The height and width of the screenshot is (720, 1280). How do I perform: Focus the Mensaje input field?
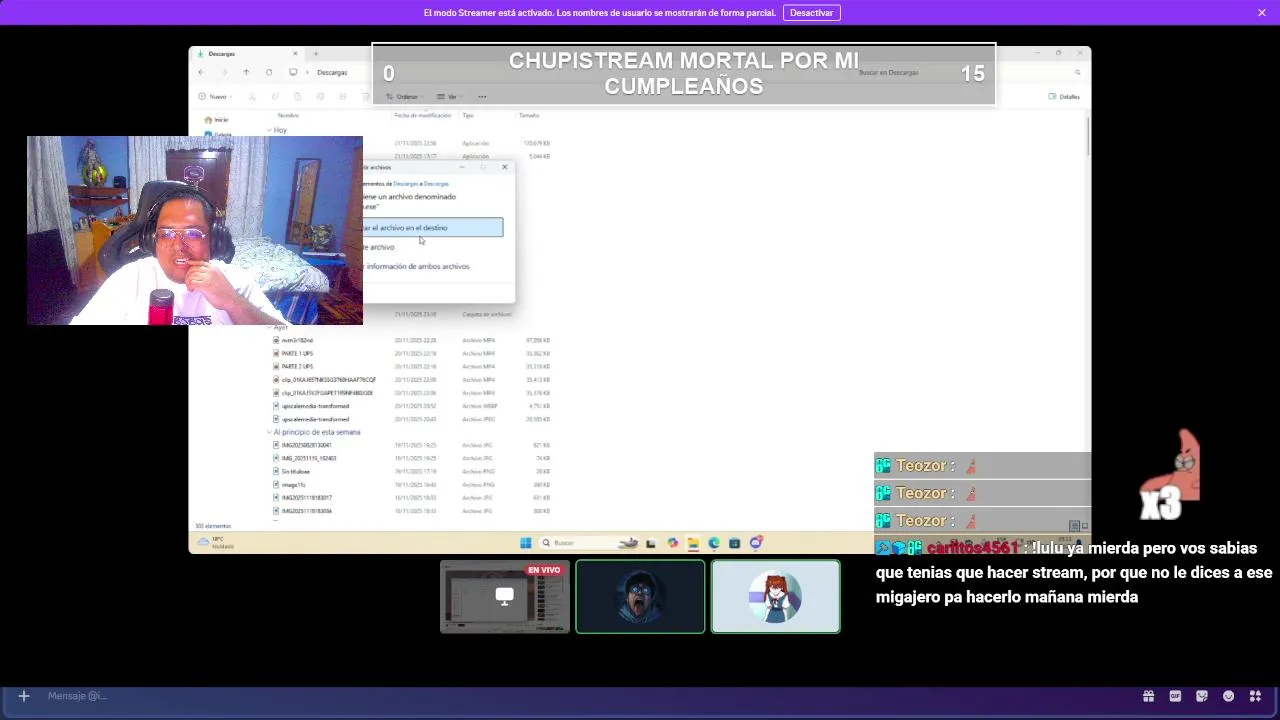580,696
